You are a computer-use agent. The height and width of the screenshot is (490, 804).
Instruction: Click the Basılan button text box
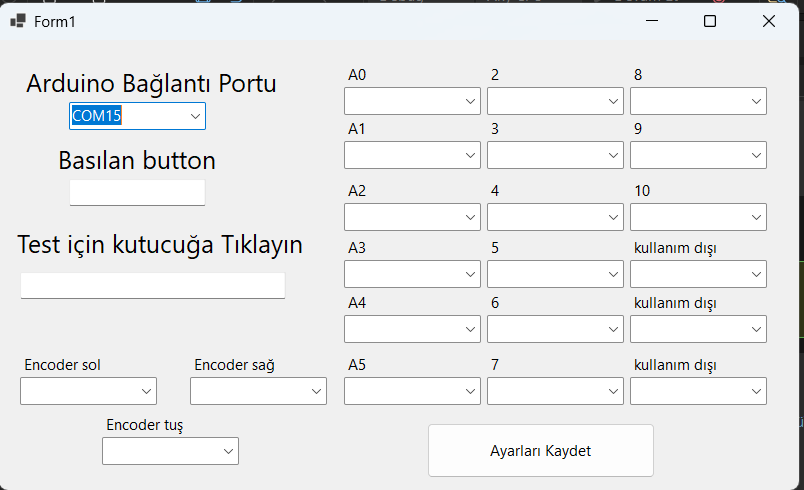click(x=137, y=193)
